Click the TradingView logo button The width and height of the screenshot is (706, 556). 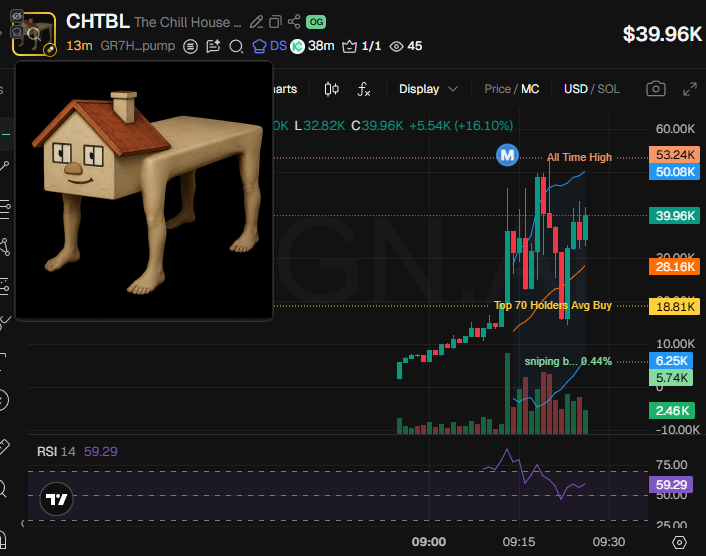pos(56,499)
